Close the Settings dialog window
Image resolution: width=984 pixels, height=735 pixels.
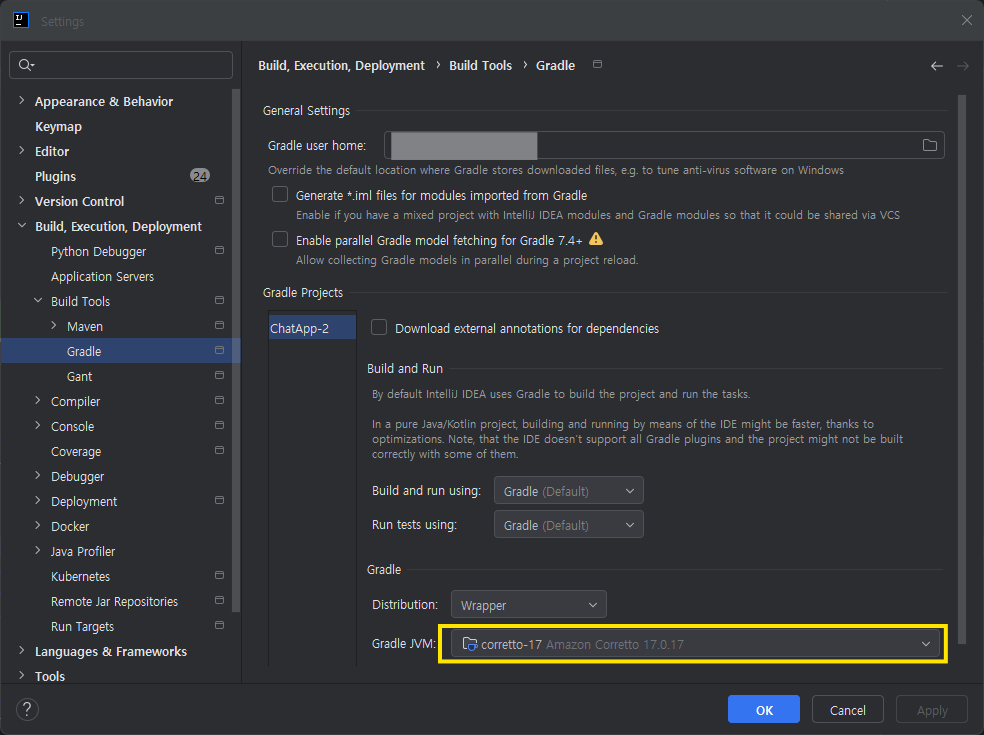point(966,20)
